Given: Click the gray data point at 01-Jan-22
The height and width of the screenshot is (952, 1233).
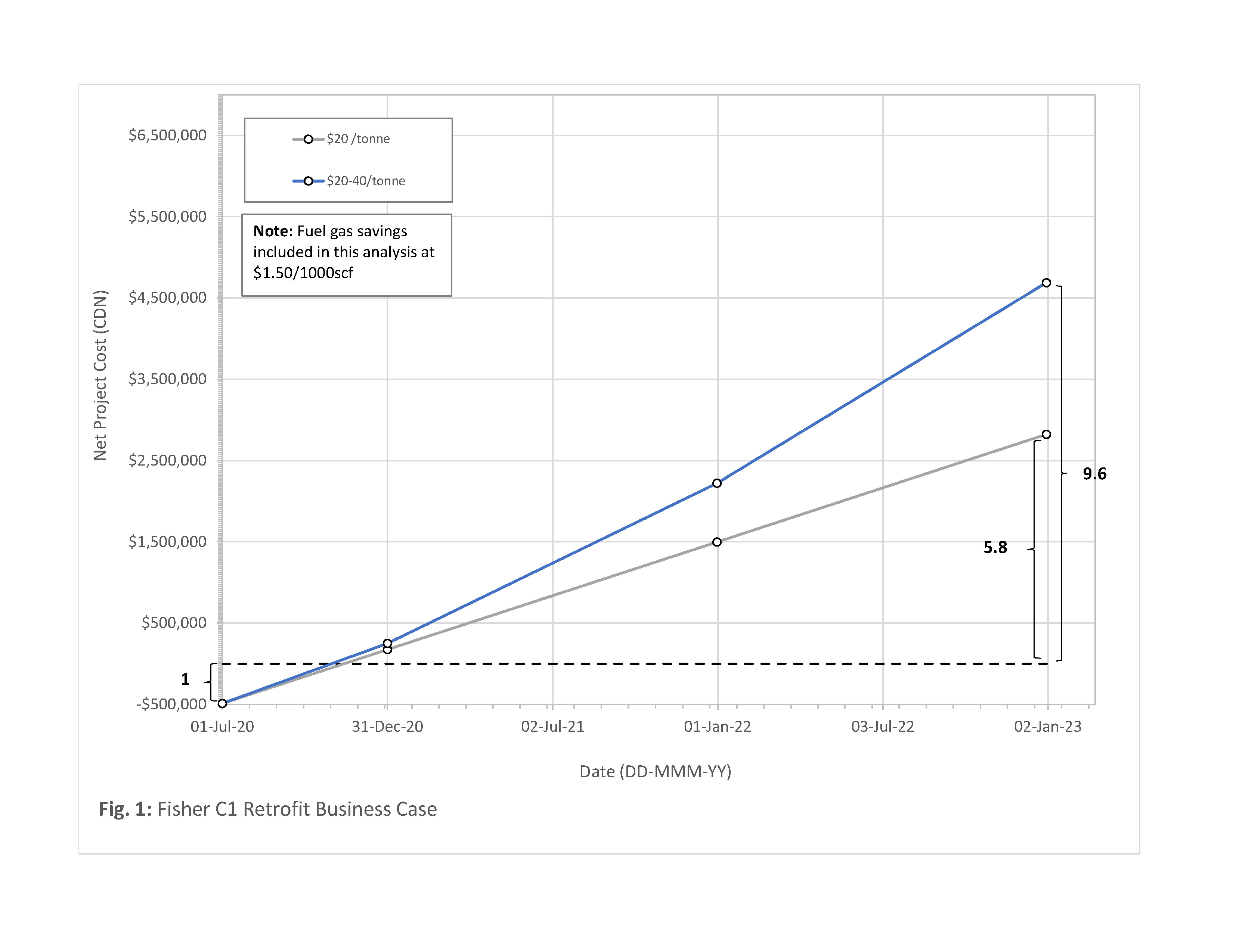Looking at the screenshot, I should (x=717, y=542).
